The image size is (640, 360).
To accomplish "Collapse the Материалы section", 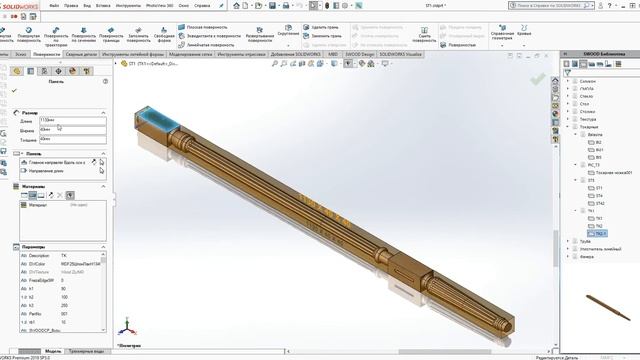I will coord(103,187).
